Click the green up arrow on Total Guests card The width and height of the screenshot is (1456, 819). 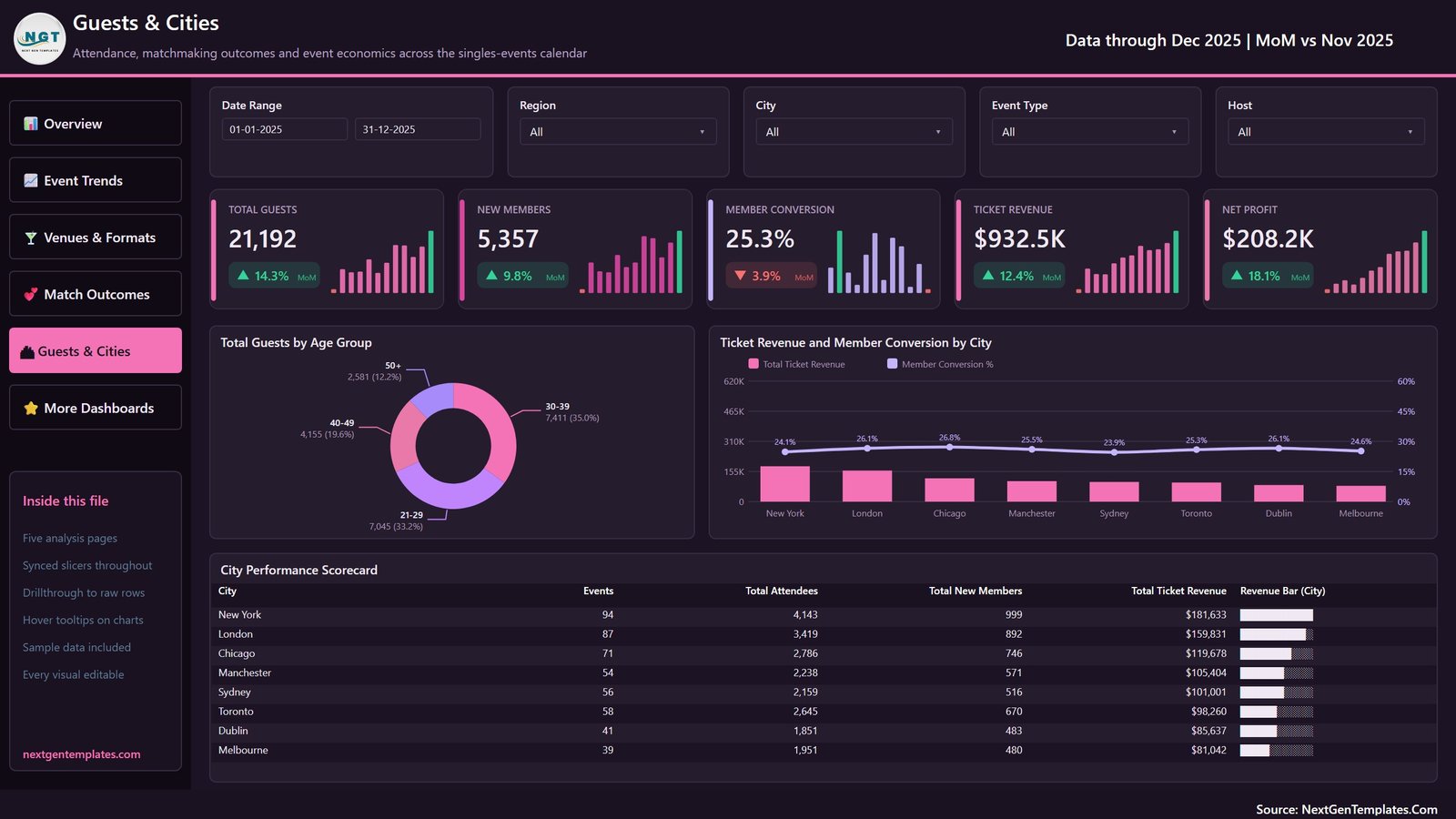click(243, 275)
